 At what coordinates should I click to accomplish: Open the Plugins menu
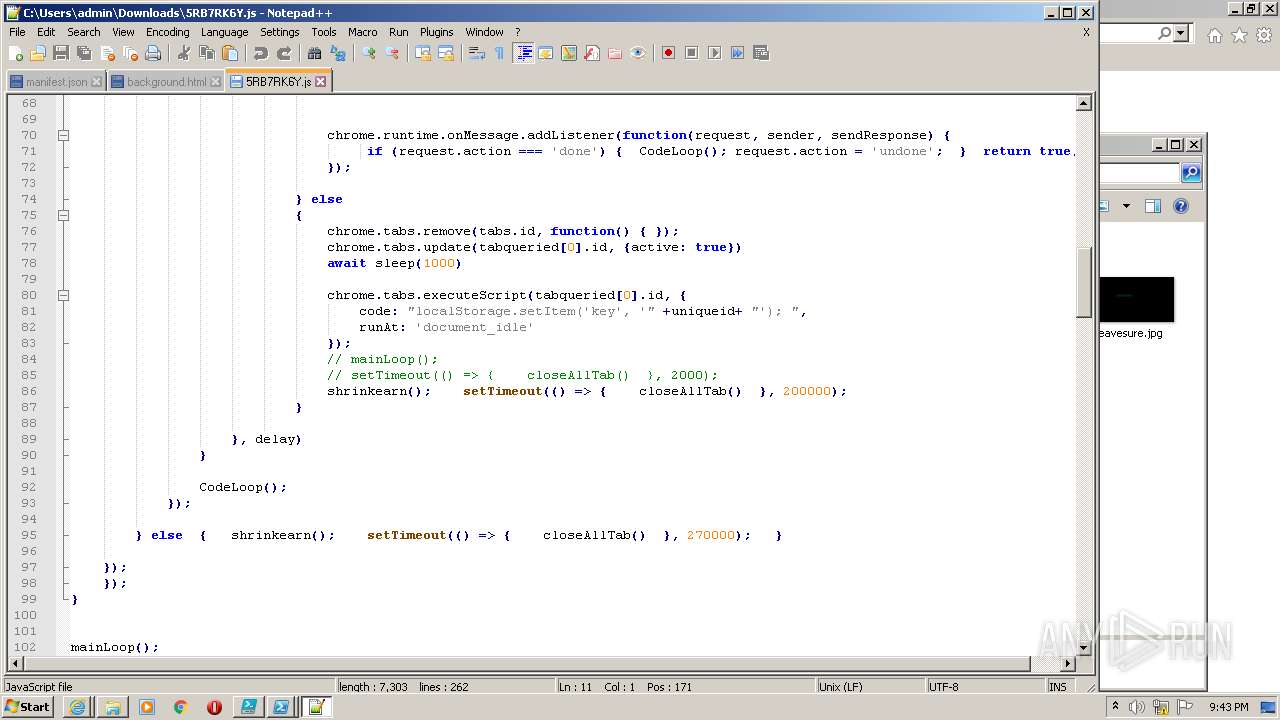[x=436, y=32]
